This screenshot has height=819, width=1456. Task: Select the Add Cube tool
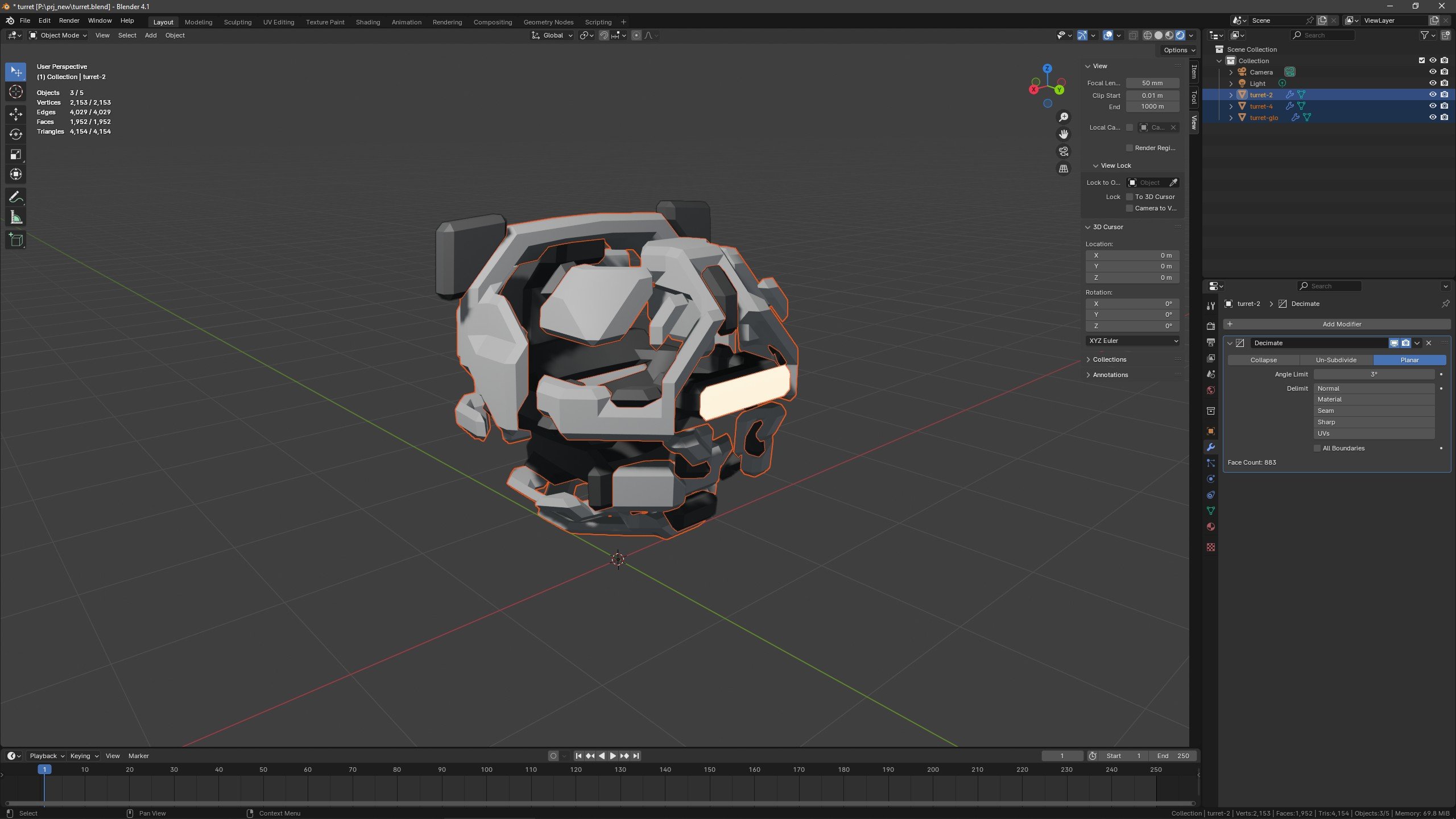tap(16, 240)
